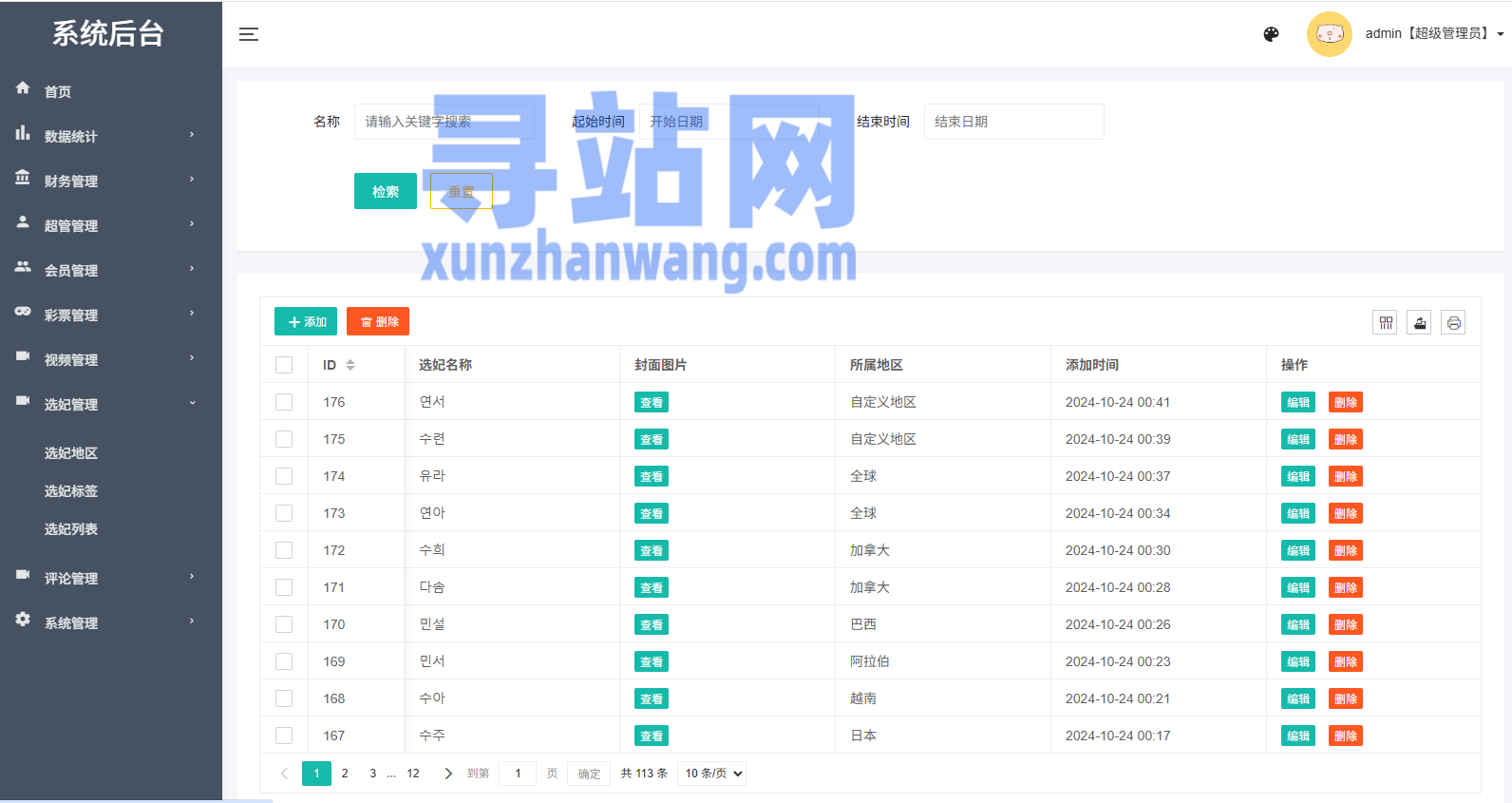Viewport: 1512px width, 803px height.
Task: Click the 添加 add button
Action: click(306, 322)
